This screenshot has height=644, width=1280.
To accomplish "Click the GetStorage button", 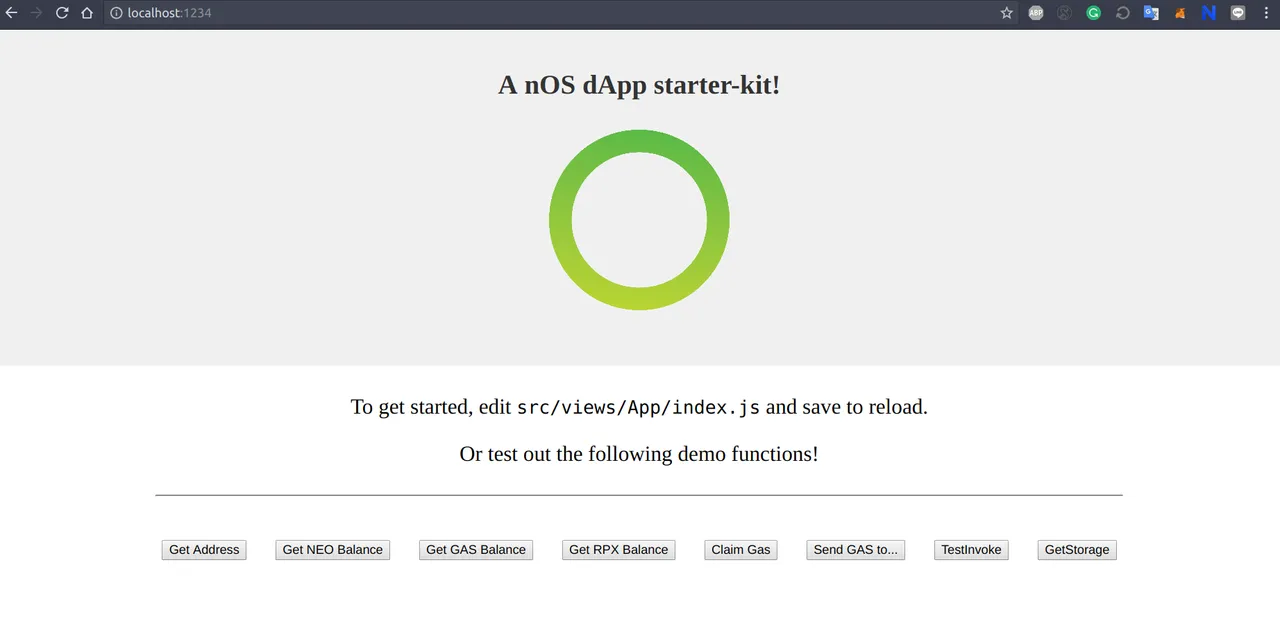I will [x=1077, y=550].
